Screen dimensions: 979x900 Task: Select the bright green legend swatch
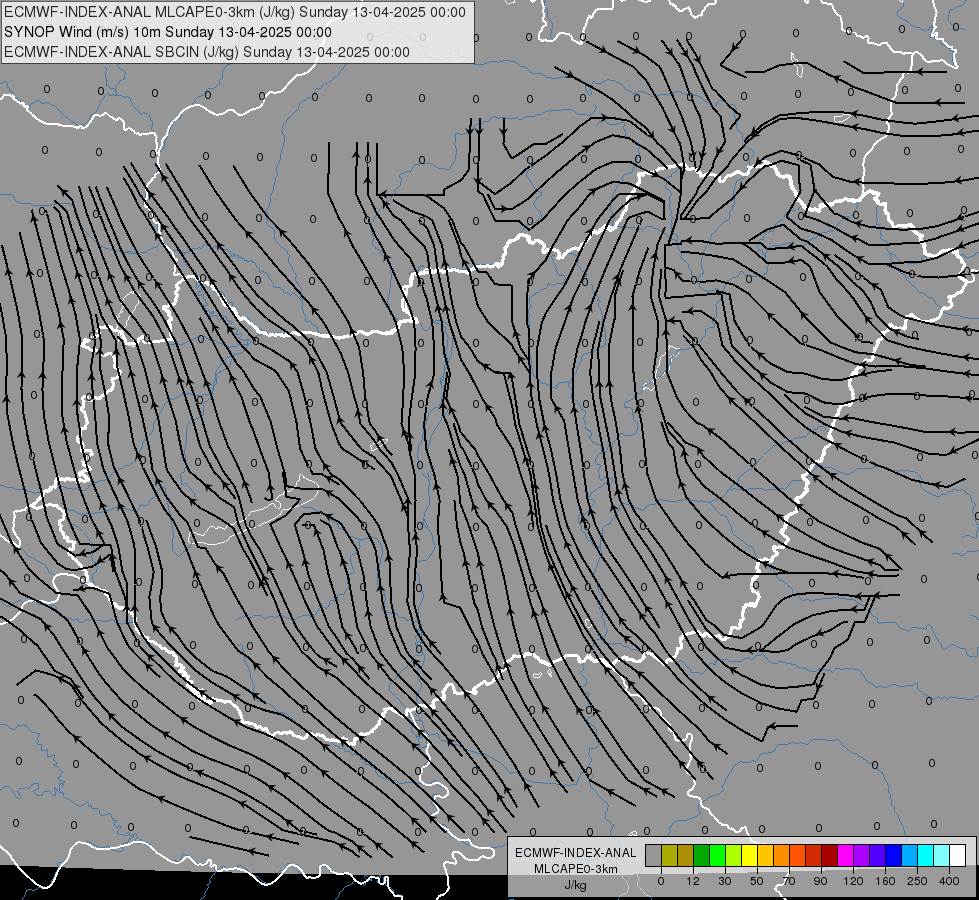pyautogui.click(x=717, y=855)
